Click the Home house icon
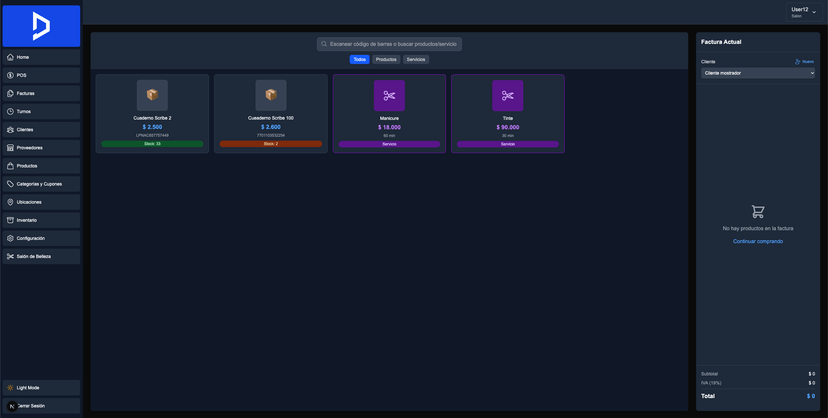Image resolution: width=828 pixels, height=418 pixels. (10, 57)
